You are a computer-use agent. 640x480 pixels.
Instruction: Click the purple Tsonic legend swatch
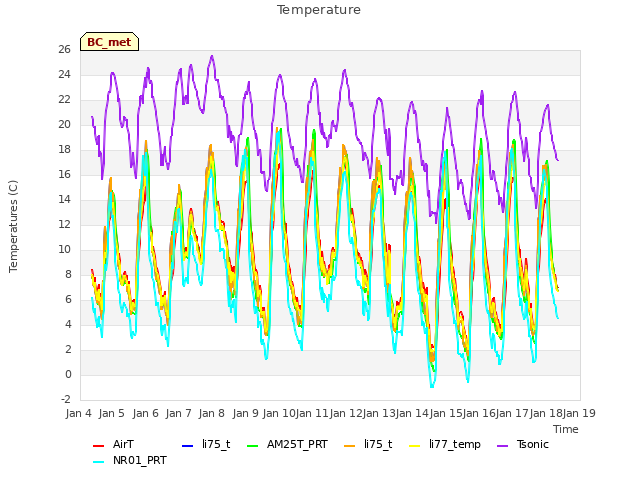(502, 445)
